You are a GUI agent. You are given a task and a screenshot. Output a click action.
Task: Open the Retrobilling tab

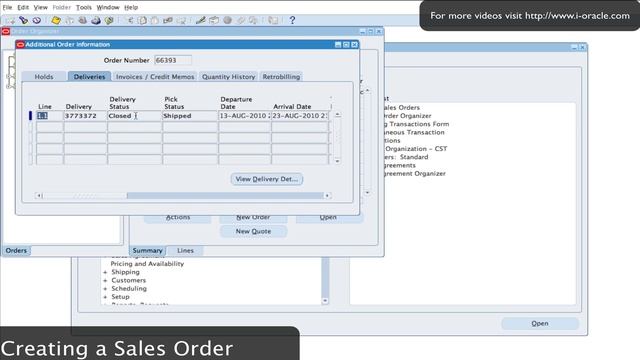[x=281, y=76]
